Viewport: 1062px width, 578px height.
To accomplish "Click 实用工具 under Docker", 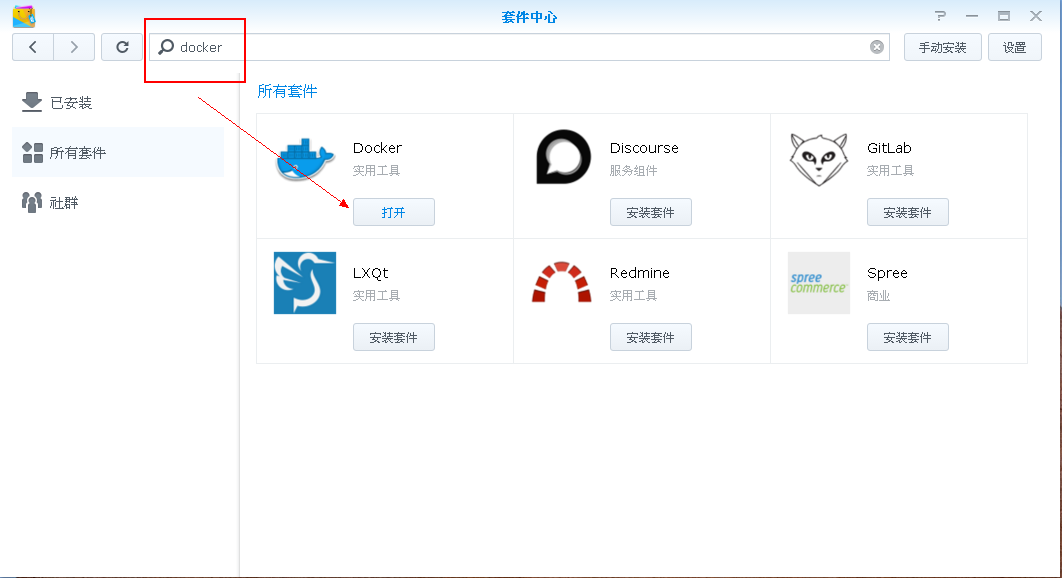I will pos(376,171).
